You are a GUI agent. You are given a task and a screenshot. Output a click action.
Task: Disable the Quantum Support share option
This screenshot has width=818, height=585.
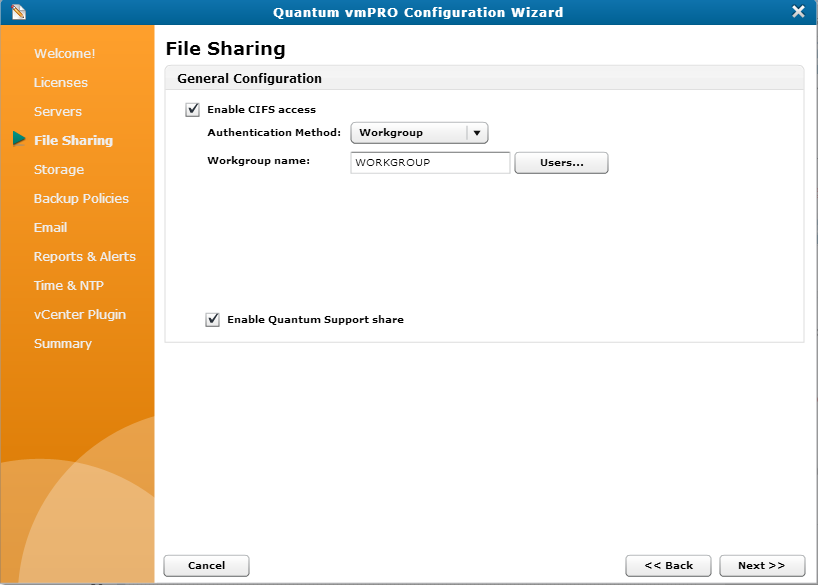tap(212, 319)
